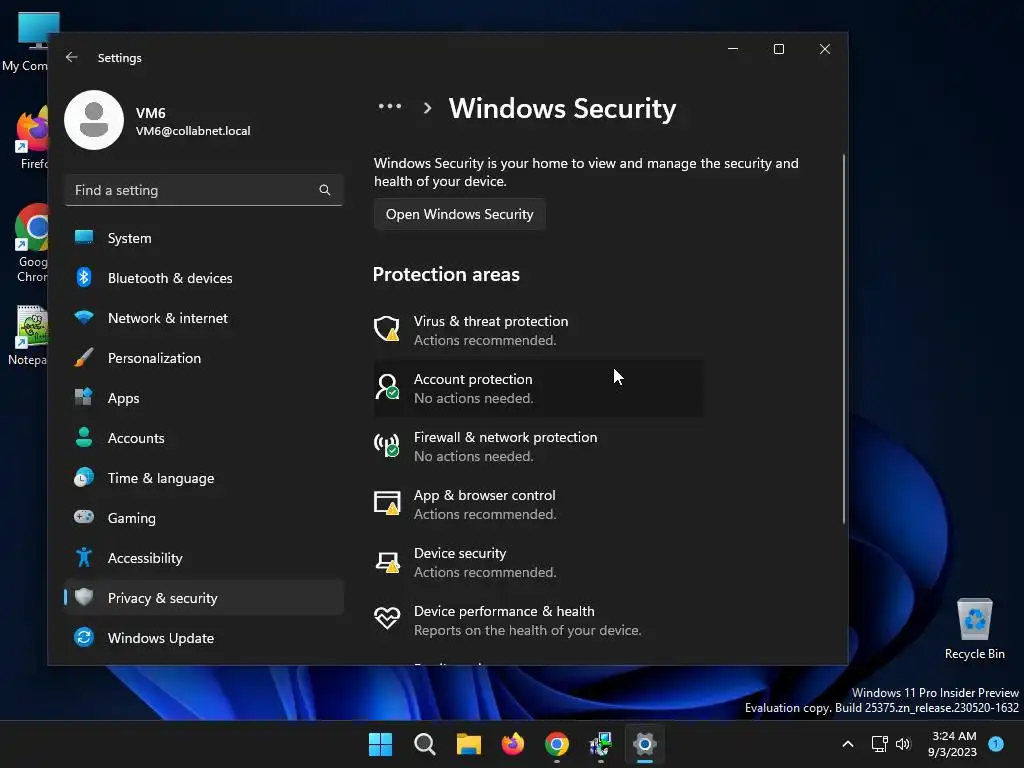
Task: Maximize the Settings window
Action: (778, 49)
